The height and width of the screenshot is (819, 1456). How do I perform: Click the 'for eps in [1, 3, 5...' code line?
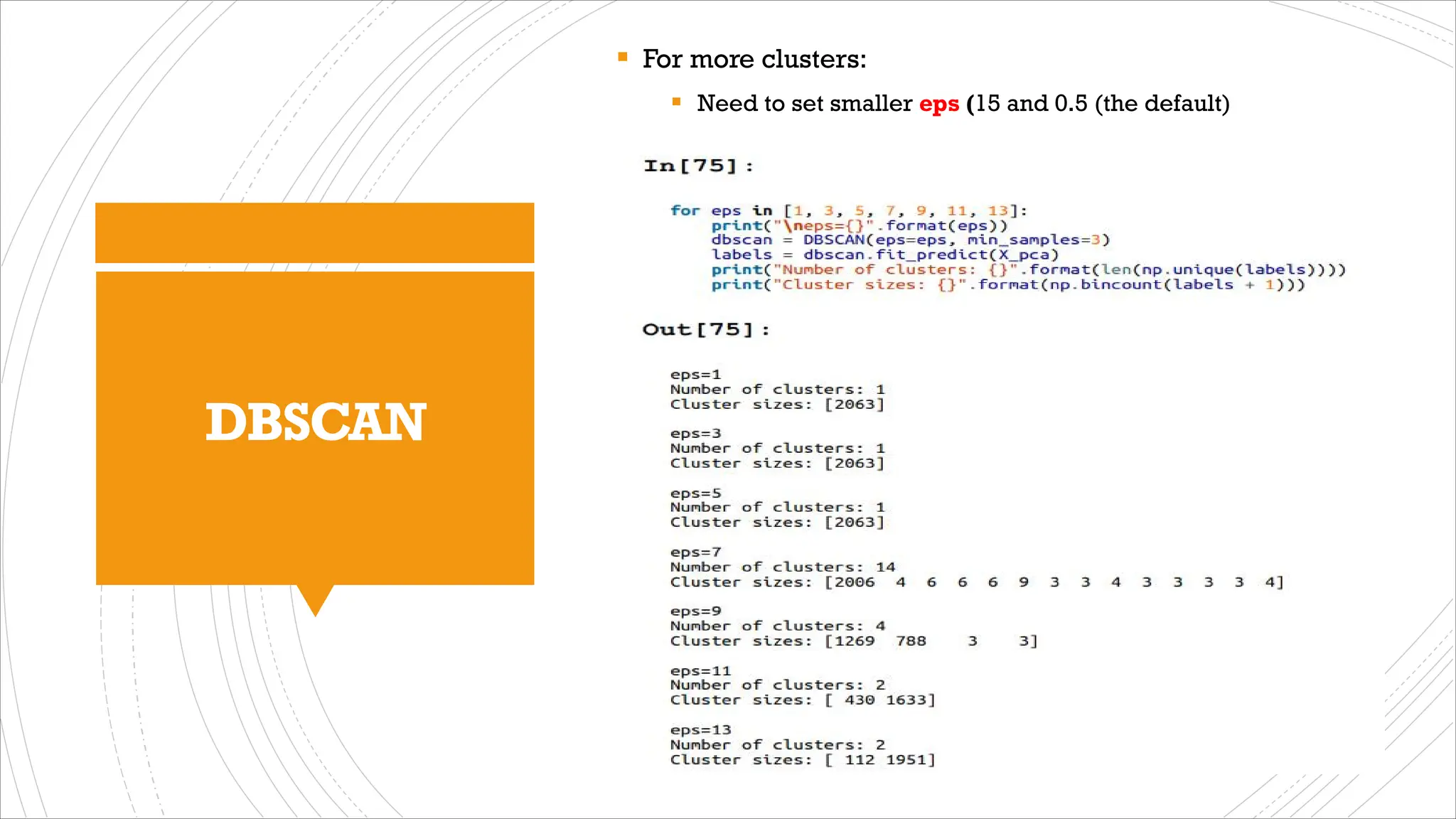[849, 210]
